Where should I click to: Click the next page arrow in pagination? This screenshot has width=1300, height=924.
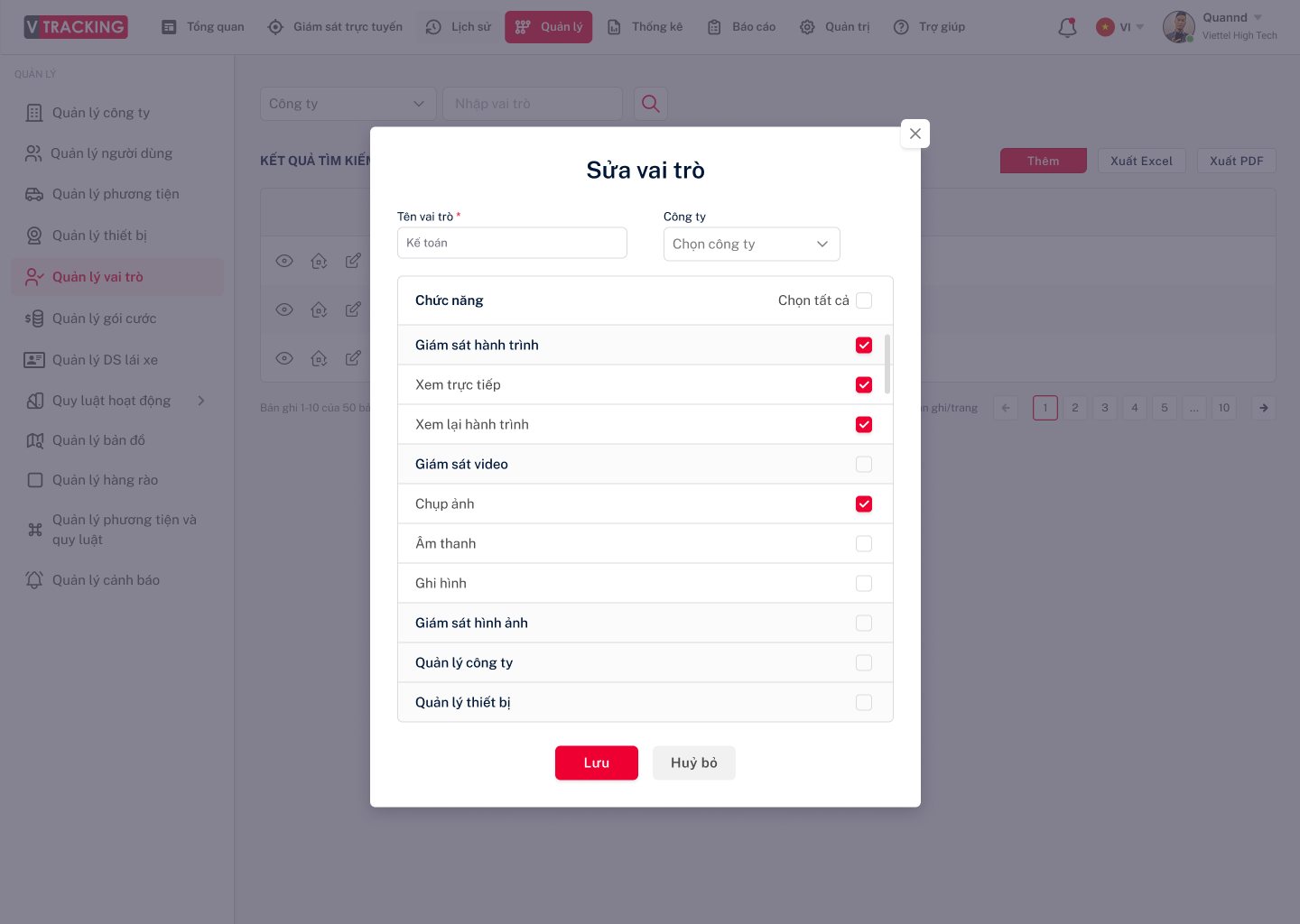[1264, 408]
